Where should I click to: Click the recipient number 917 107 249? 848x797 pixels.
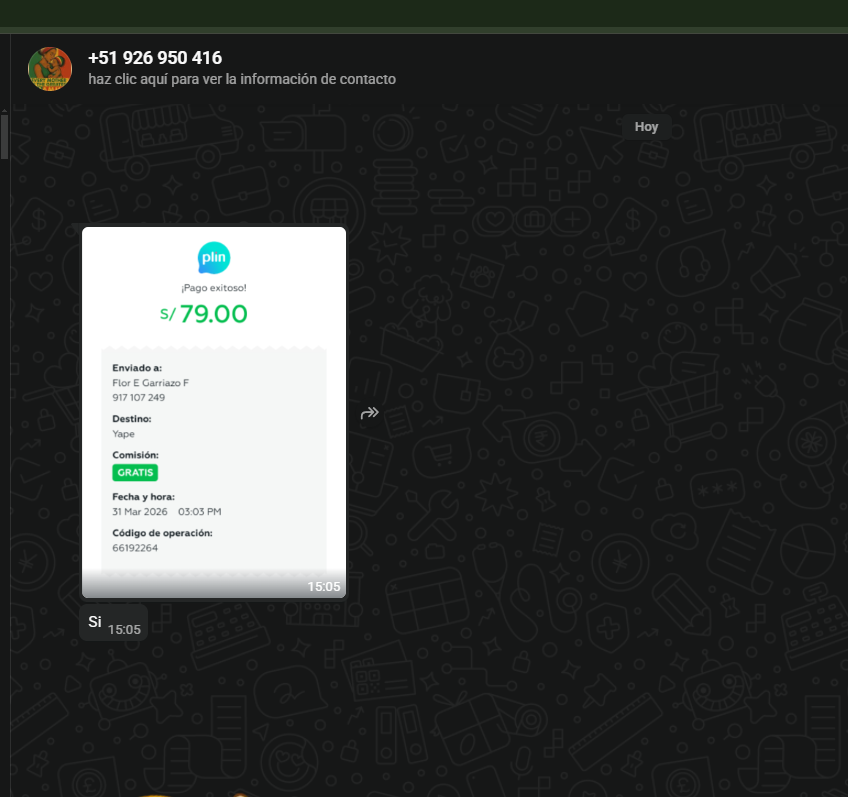[139, 397]
